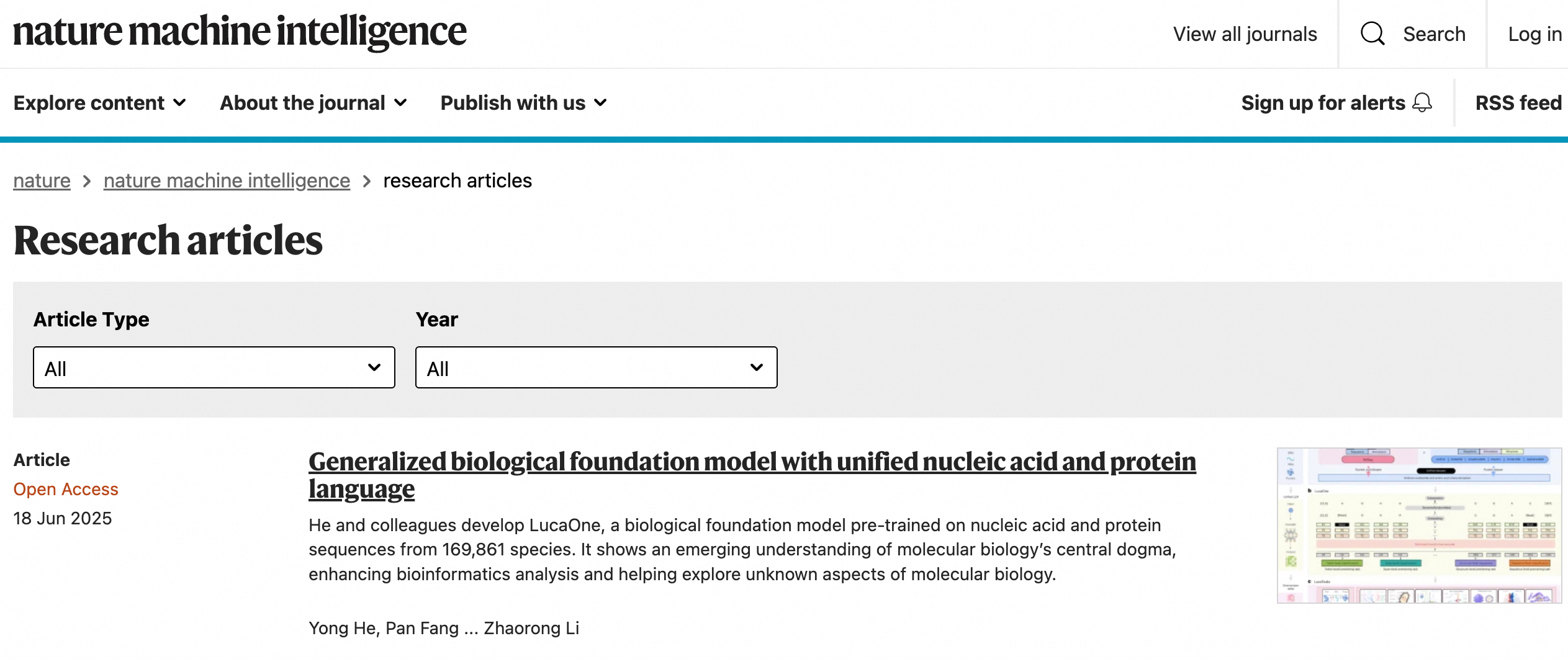
Task: Click Sign up for alerts
Action: pos(1323,102)
